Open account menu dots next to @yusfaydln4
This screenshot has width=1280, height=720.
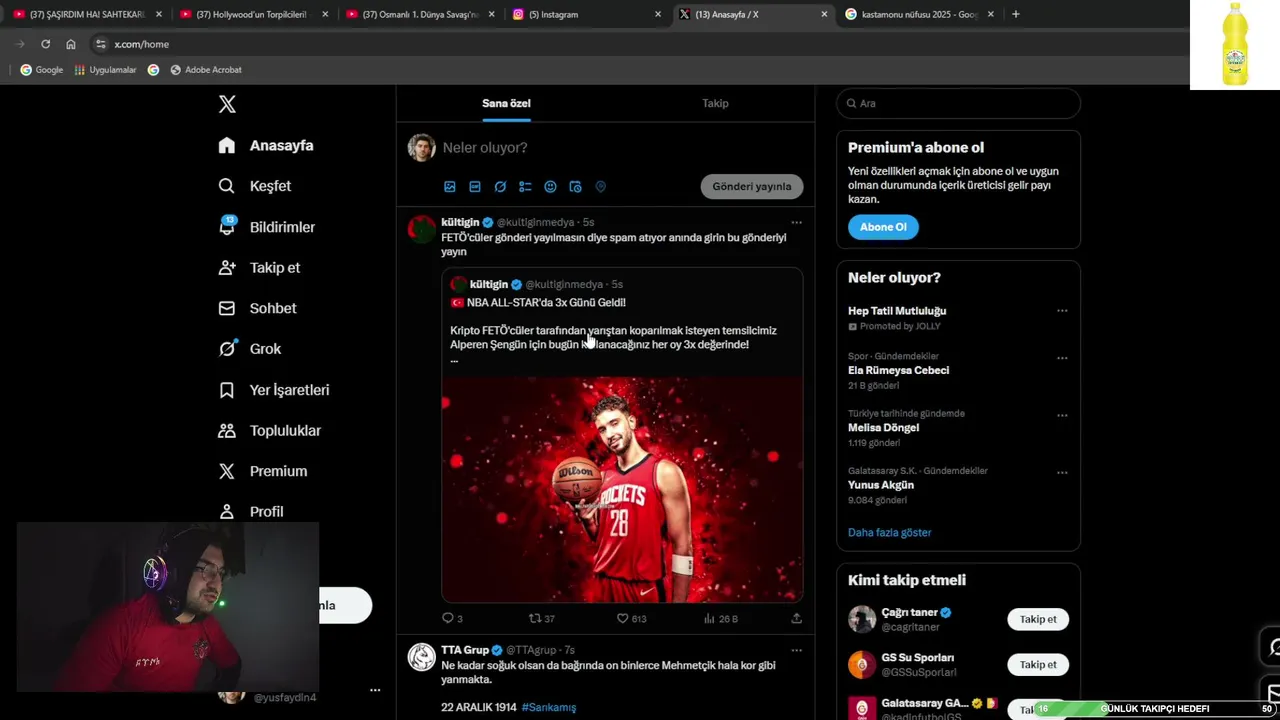tap(375, 690)
